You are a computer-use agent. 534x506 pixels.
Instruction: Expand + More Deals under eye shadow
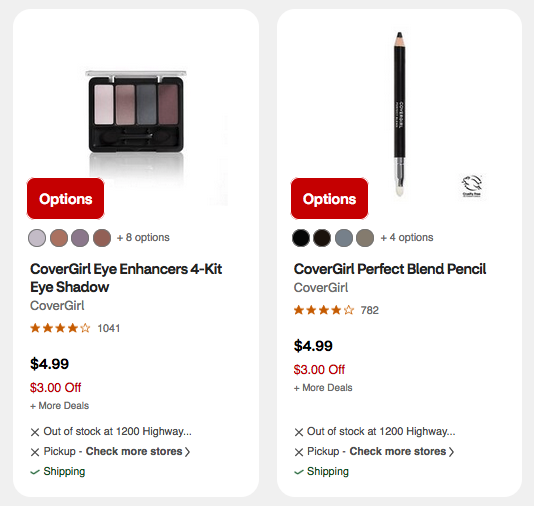pos(60,406)
